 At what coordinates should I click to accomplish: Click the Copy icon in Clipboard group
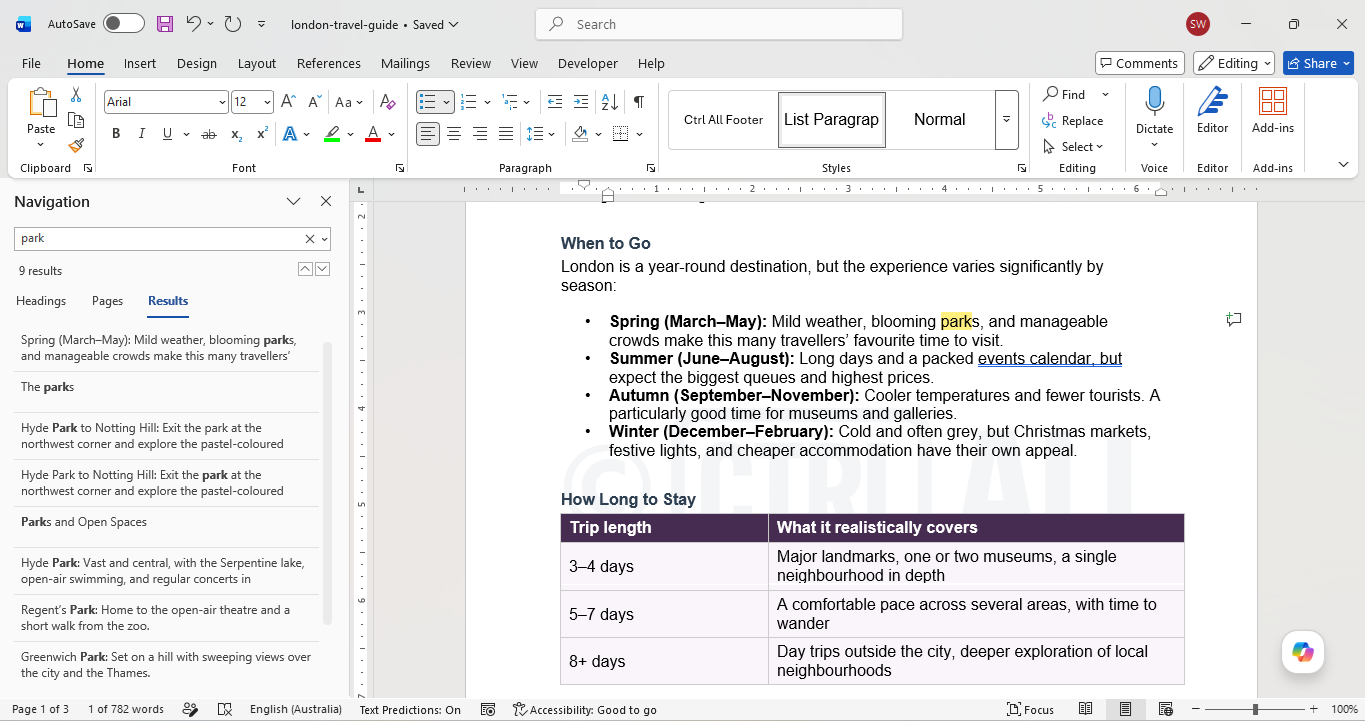[x=76, y=120]
